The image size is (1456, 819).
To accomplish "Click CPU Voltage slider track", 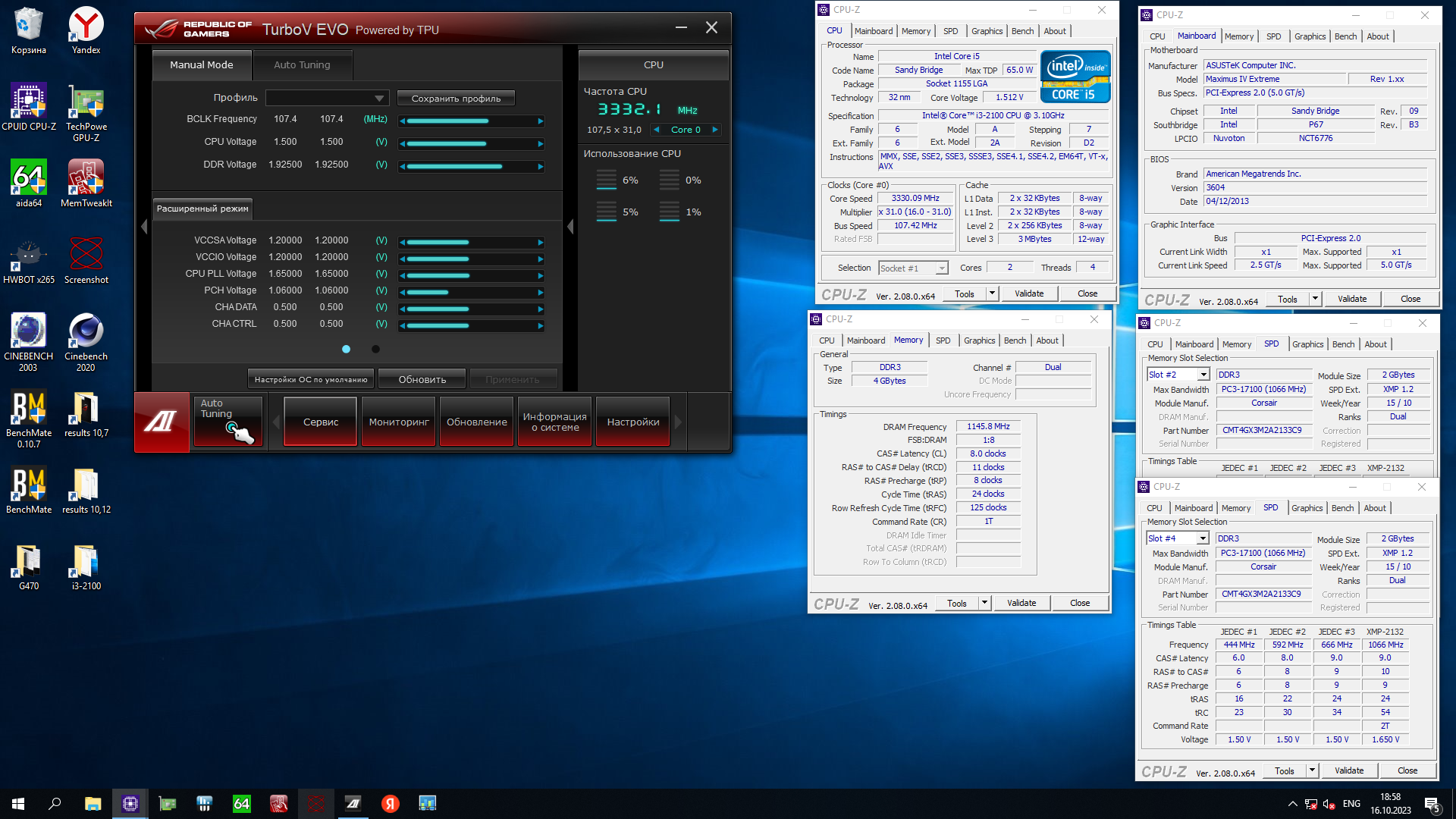I will coord(471,143).
